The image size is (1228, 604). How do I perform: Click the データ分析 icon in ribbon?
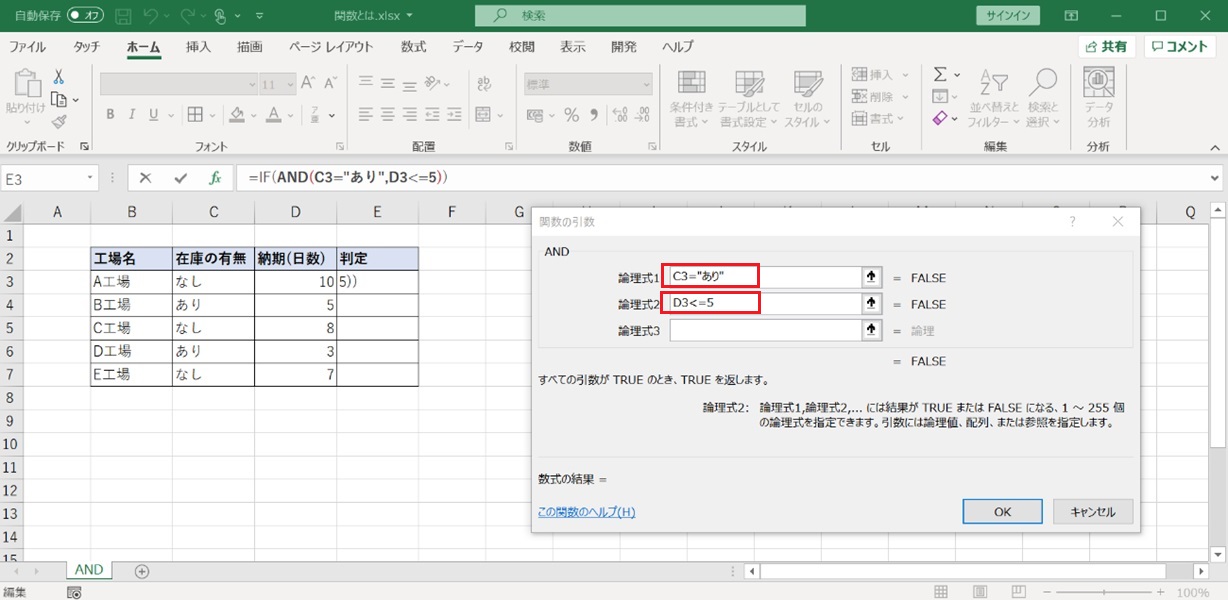pyautogui.click(x=1099, y=98)
